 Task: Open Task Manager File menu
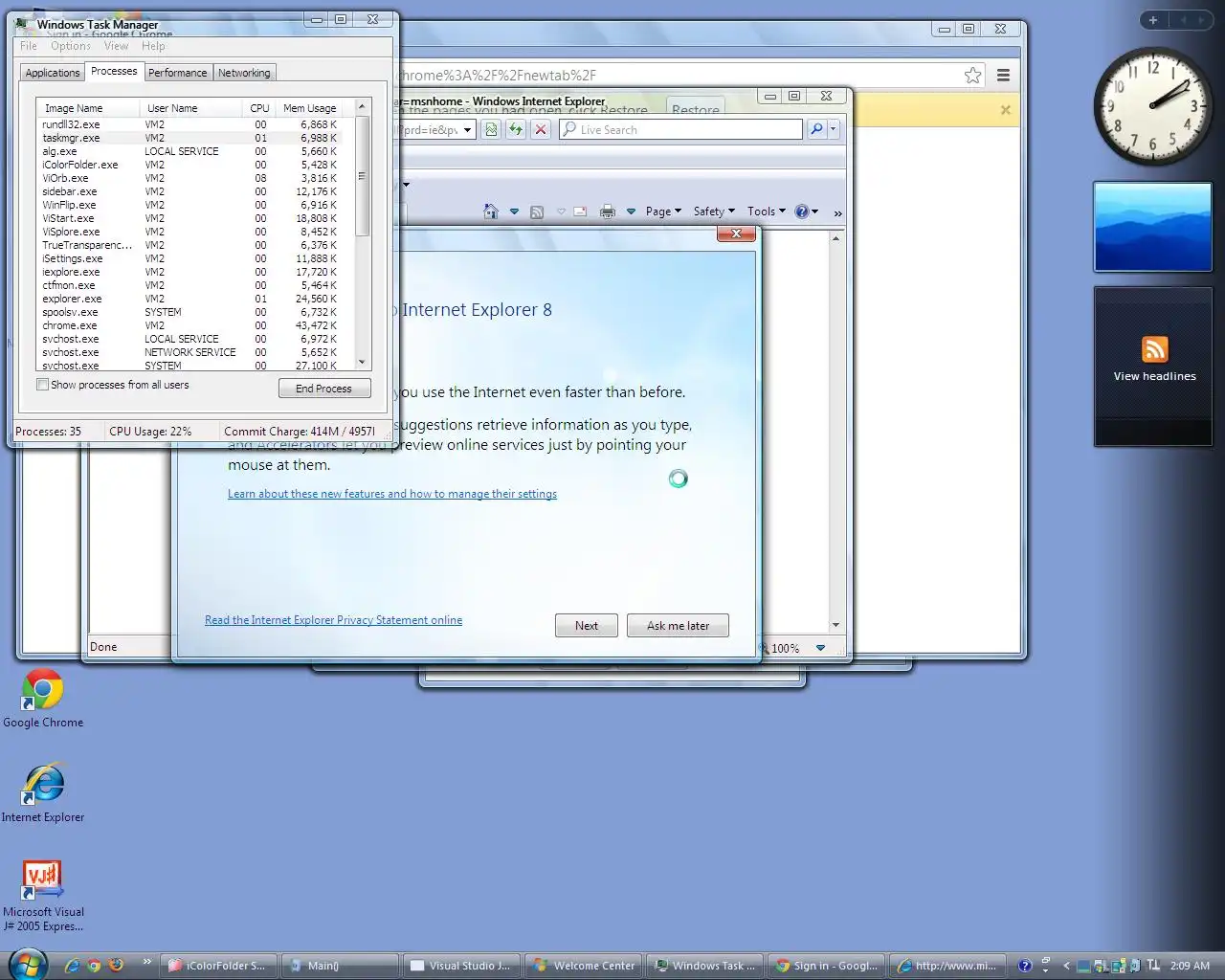point(29,46)
